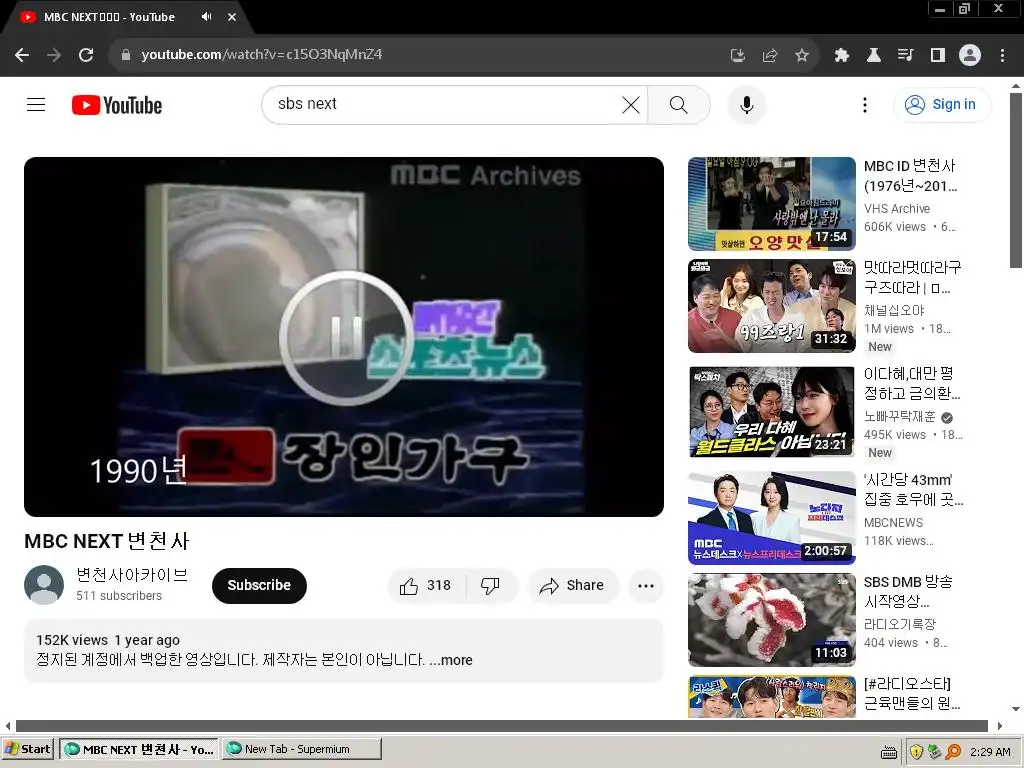Select MBC NEXT 변천사 taskbar window
The image size is (1024, 768).
tap(139, 750)
